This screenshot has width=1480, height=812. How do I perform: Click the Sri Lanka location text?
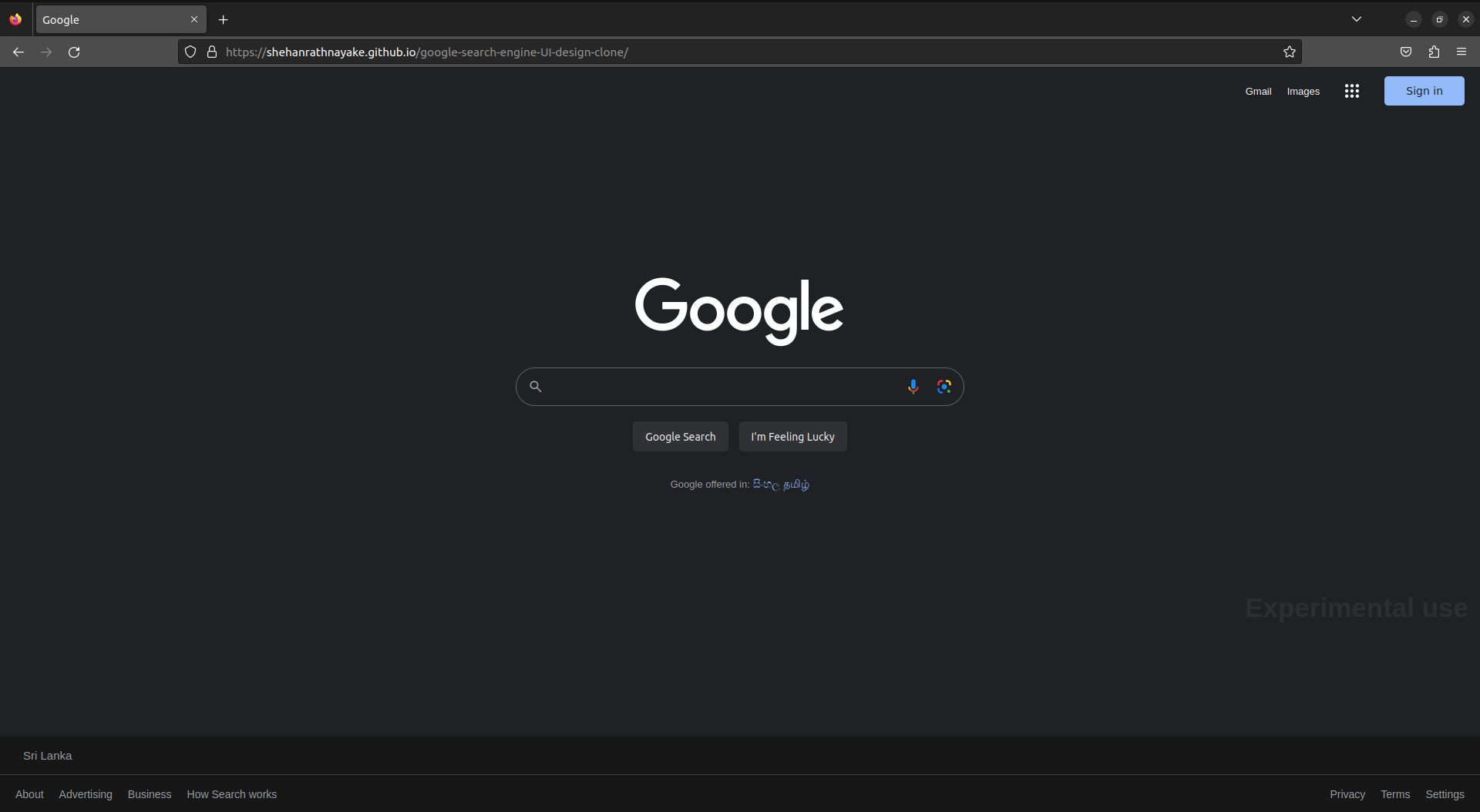tap(48, 756)
